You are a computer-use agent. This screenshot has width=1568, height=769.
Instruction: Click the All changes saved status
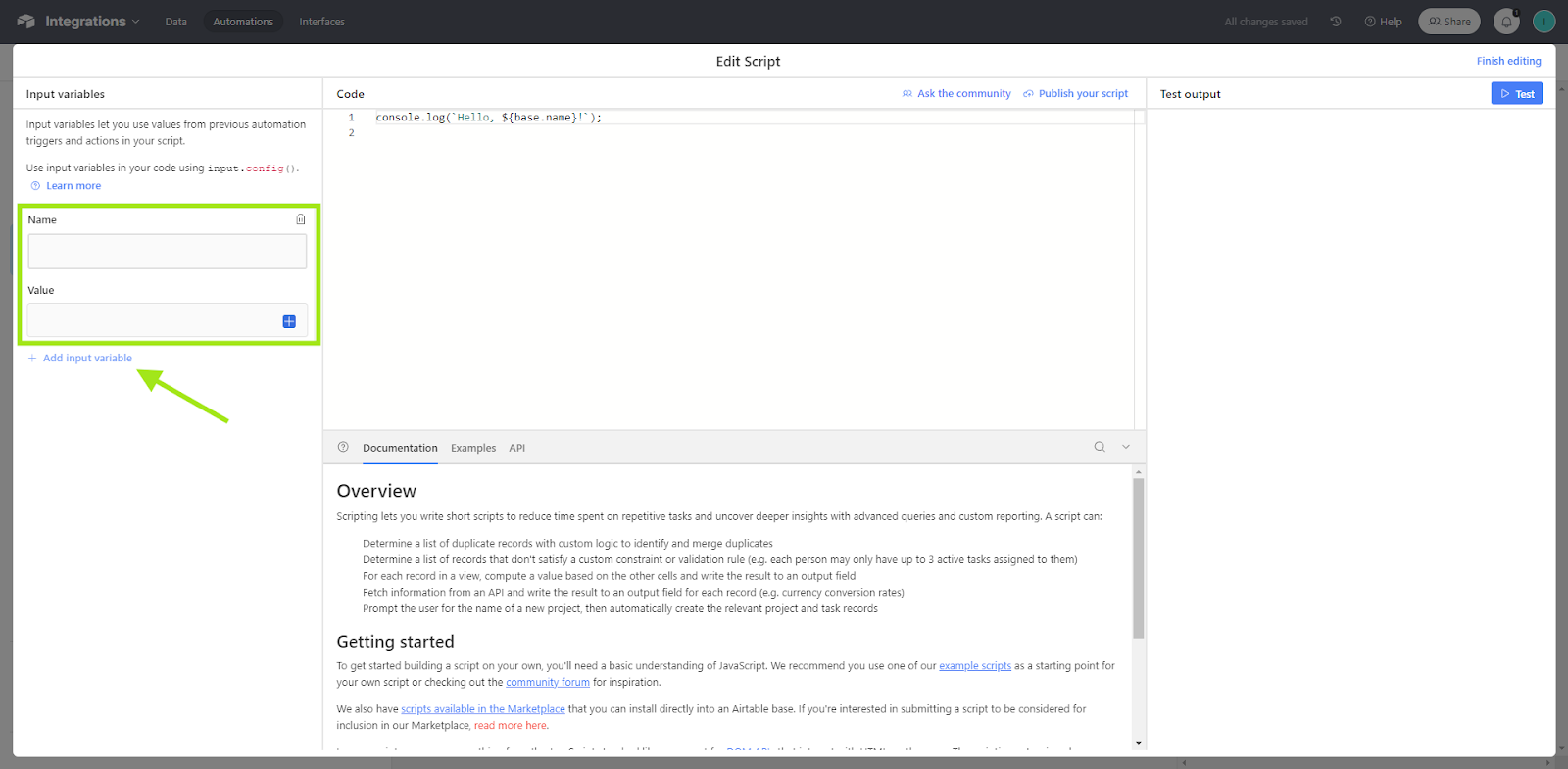[1266, 22]
